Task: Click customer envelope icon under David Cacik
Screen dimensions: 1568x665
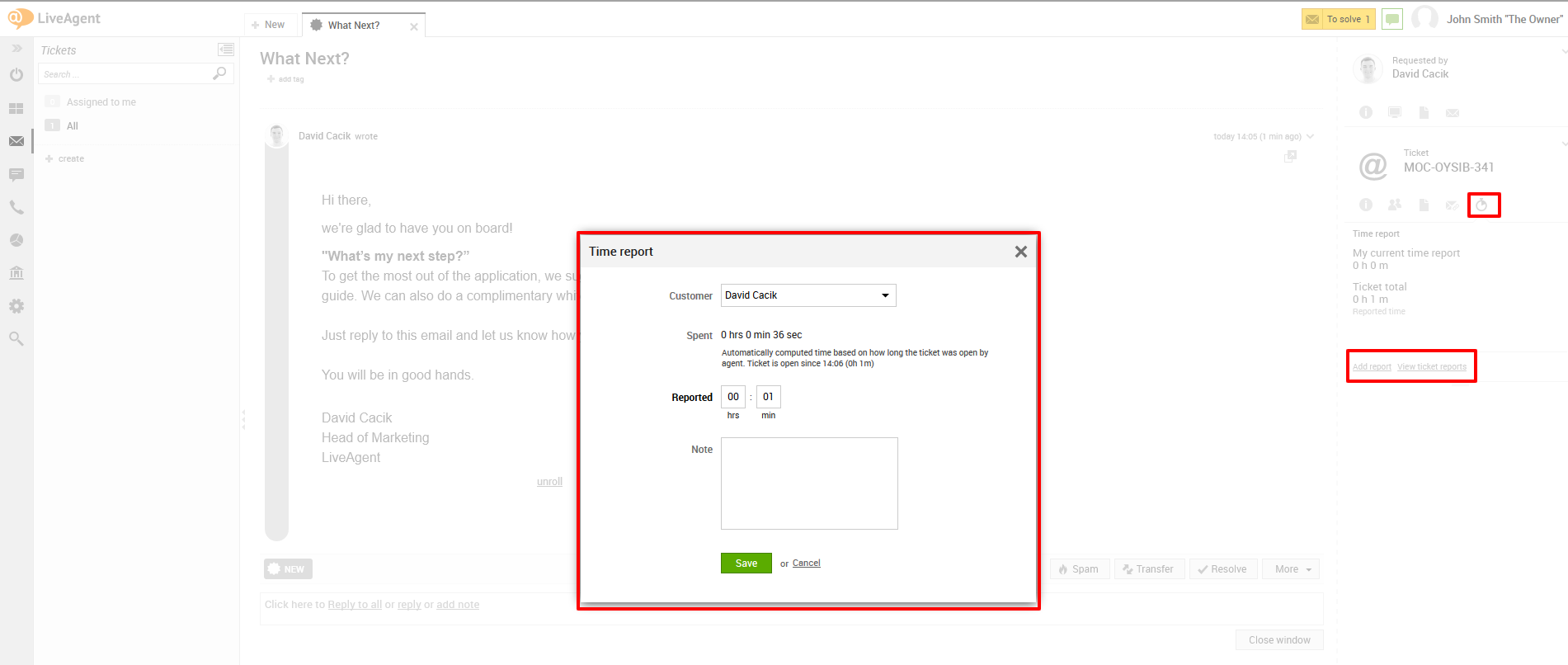Action: [1453, 113]
